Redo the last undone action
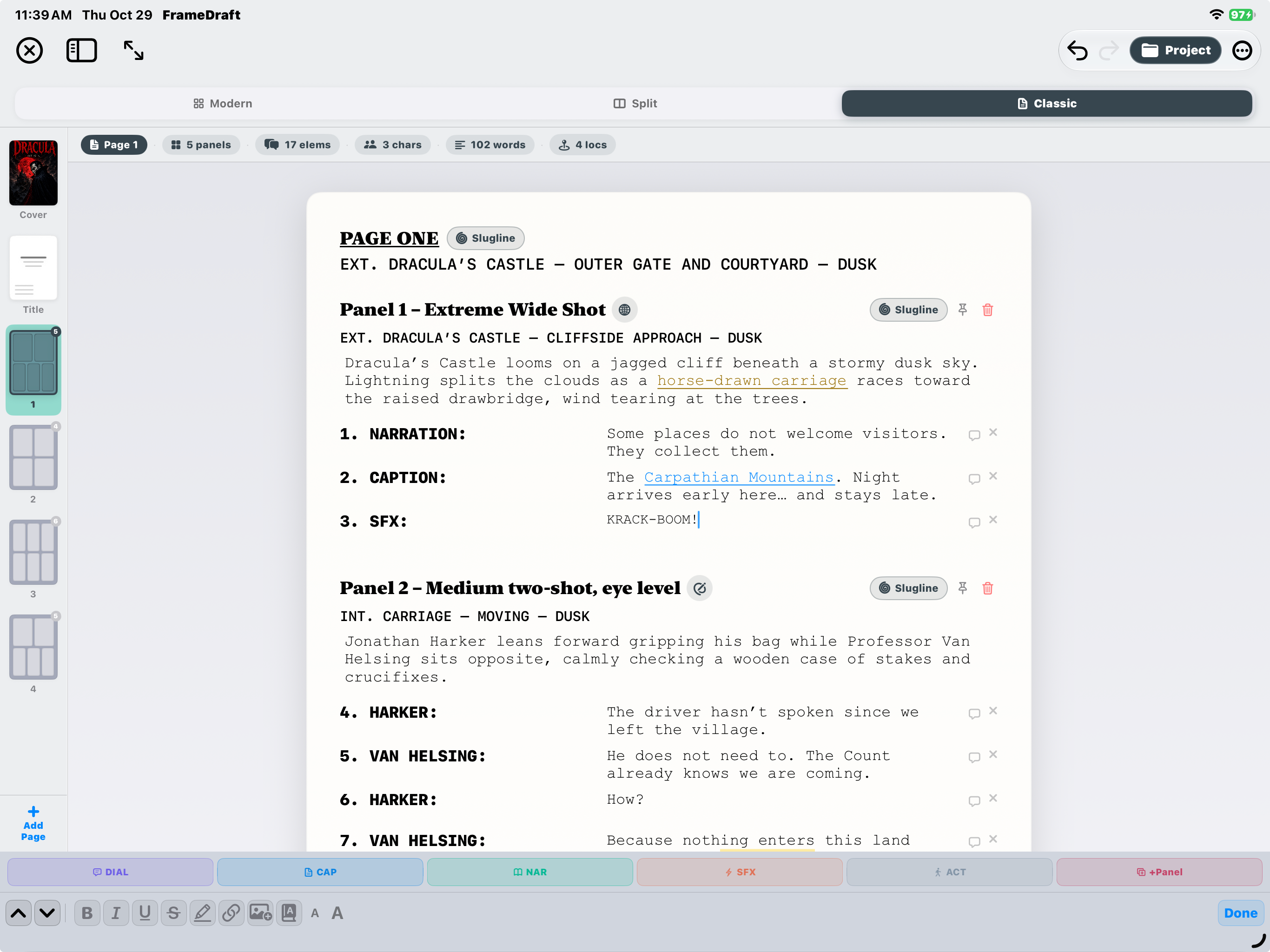Image resolution: width=1270 pixels, height=952 pixels. [1109, 51]
